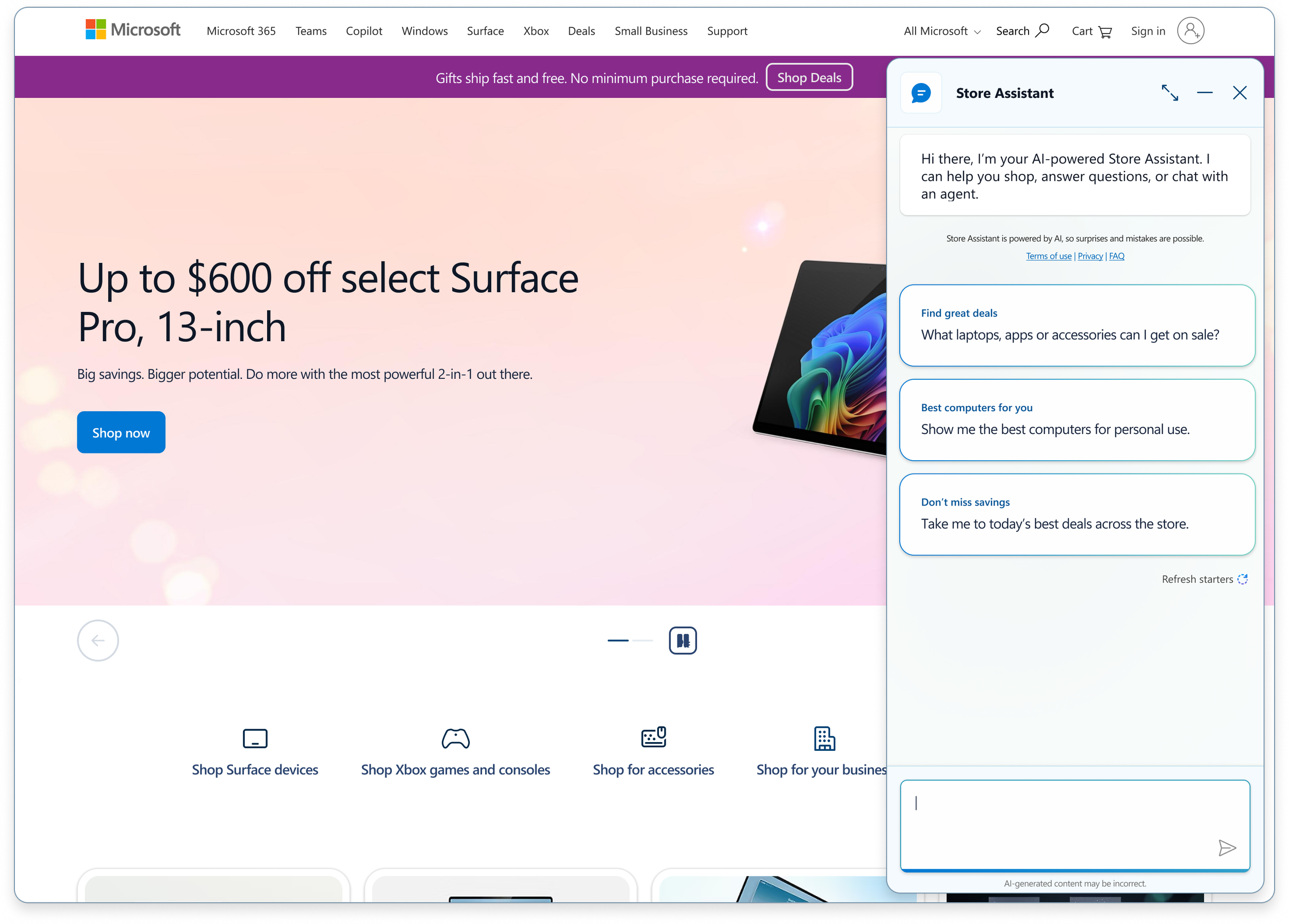Click the sign-in account avatar icon
The image size is (1289, 924).
click(1191, 31)
